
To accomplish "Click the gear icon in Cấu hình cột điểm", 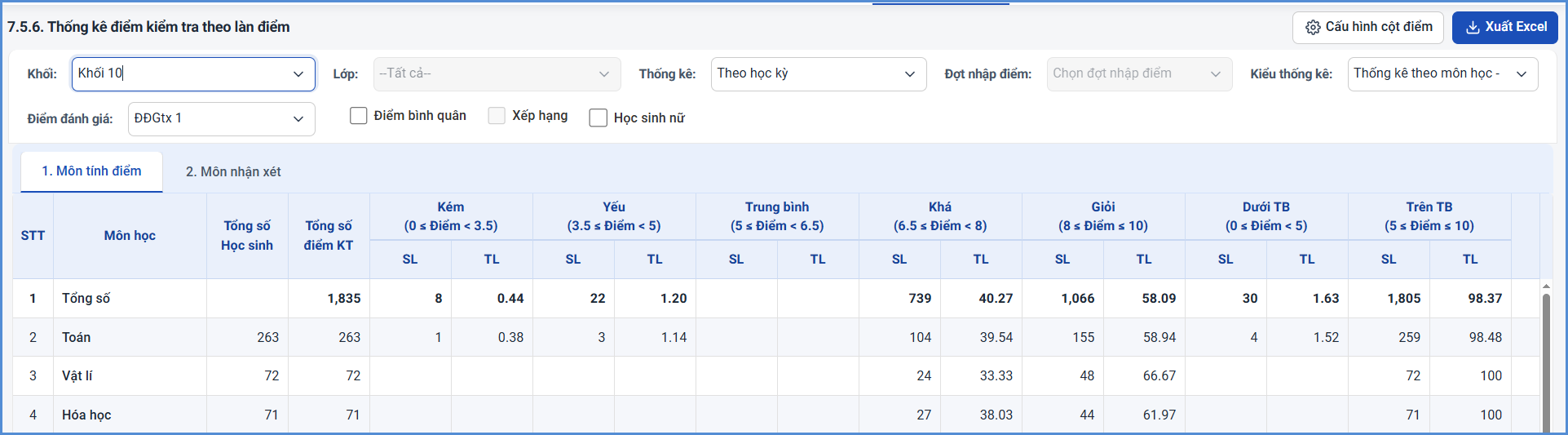I will point(1313,27).
